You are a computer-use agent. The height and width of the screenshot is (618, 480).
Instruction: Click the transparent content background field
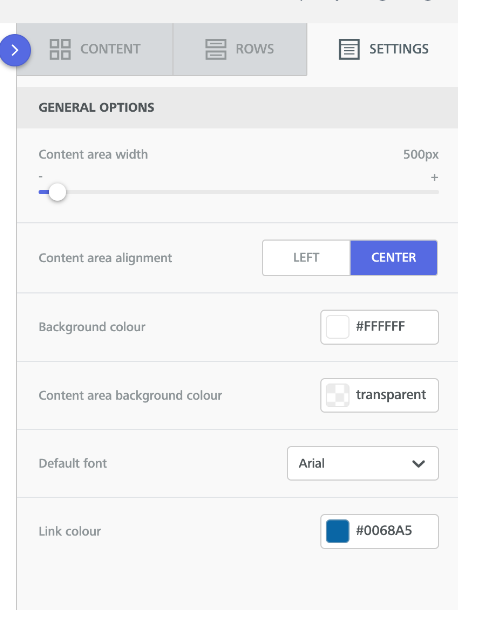(379, 395)
